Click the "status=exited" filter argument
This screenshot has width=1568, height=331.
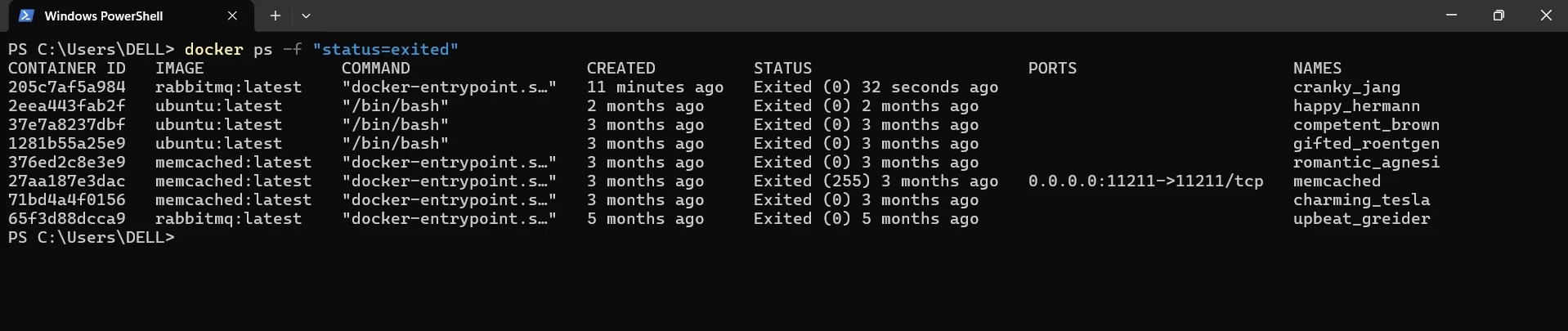click(x=385, y=50)
